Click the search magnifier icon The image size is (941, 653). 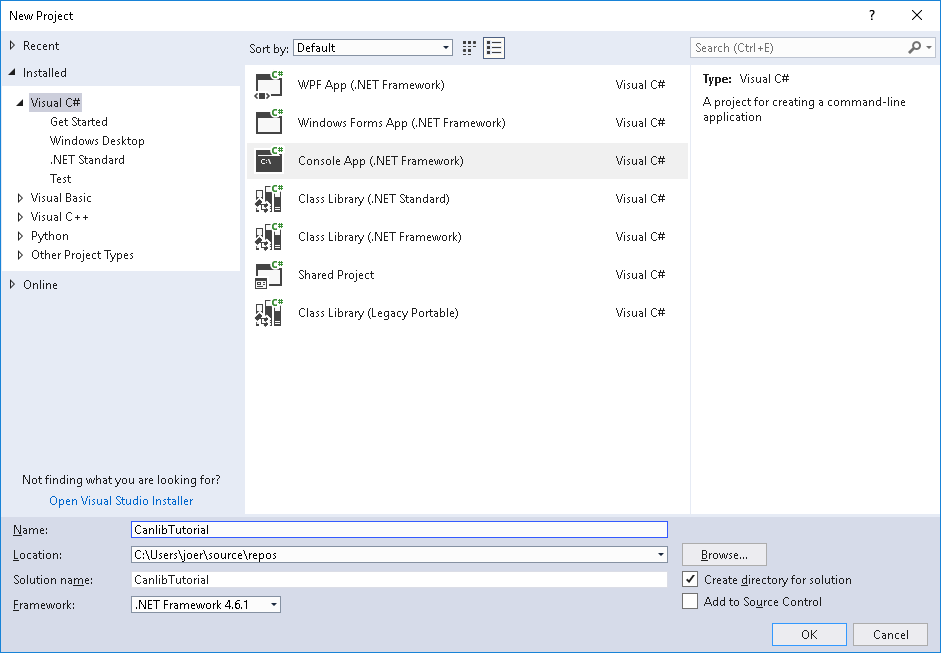(914, 47)
